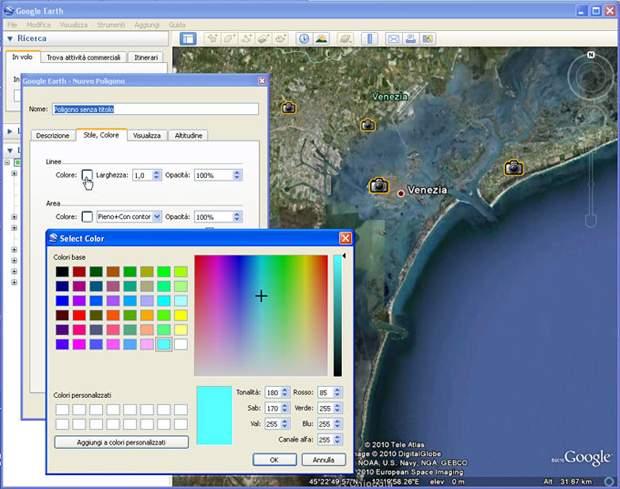Screen dimensions: 620x489
Task: Select the Stile, Colore tab
Action: click(x=101, y=135)
